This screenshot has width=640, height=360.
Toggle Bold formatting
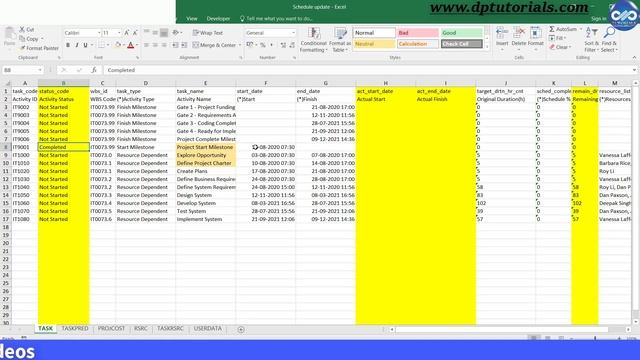click(68, 45)
